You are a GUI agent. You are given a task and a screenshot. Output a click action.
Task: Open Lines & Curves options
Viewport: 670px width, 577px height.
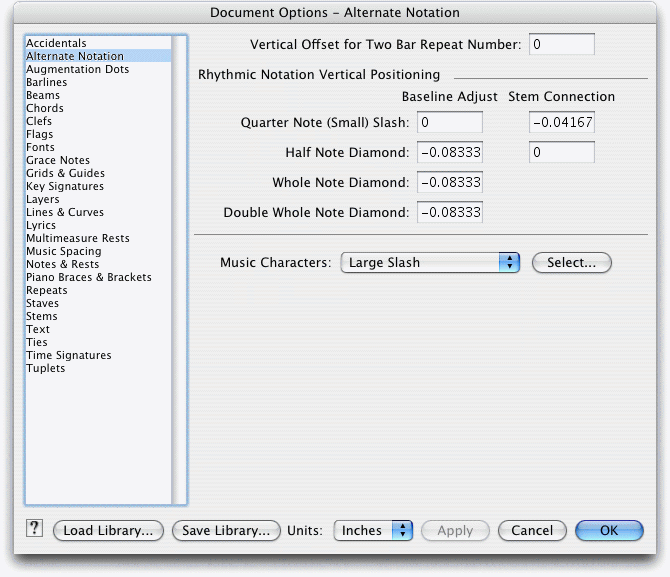click(x=98, y=212)
